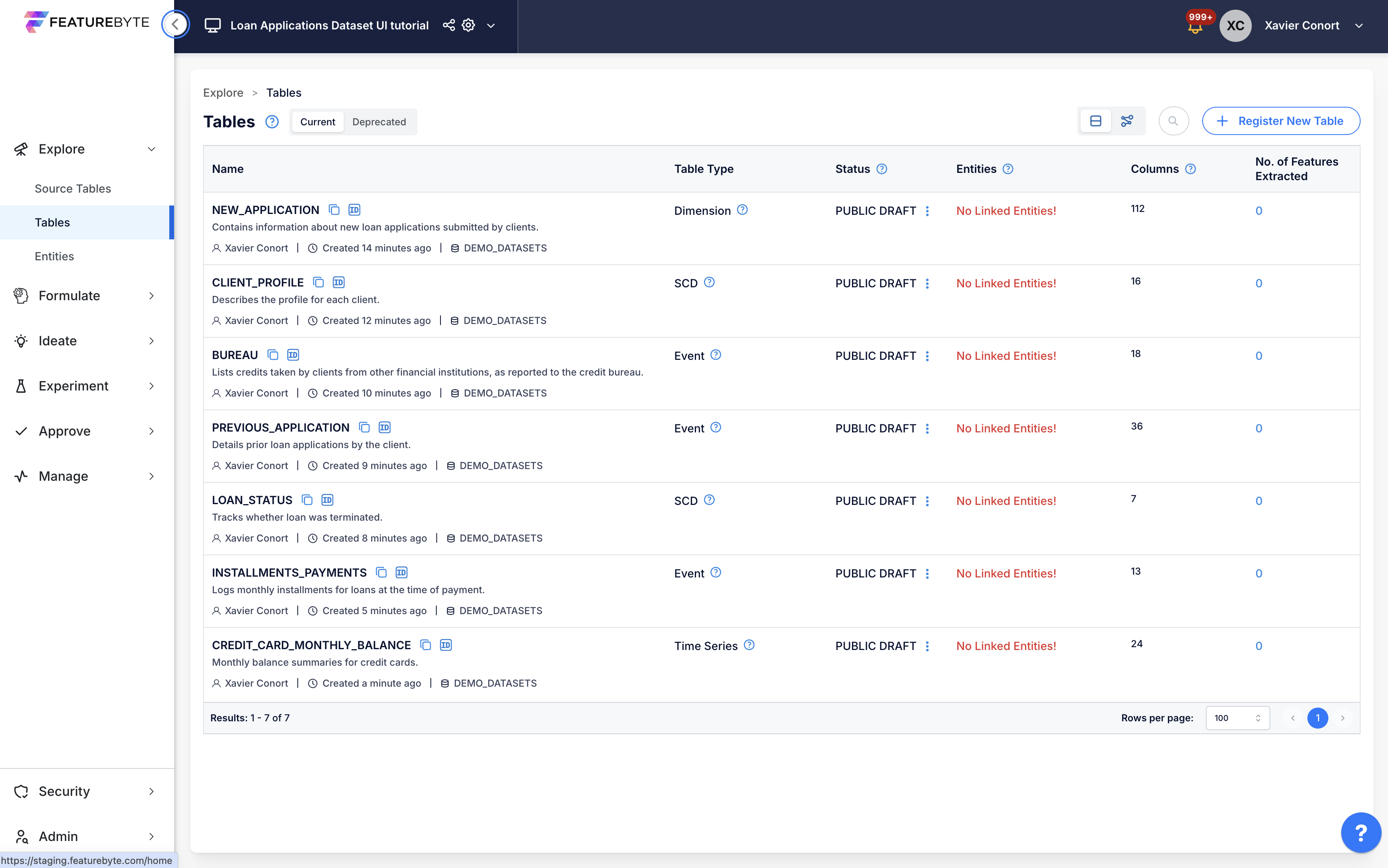Screen dimensions: 1388x868
Task: Click Dimension table type help icon
Action: [742, 210]
